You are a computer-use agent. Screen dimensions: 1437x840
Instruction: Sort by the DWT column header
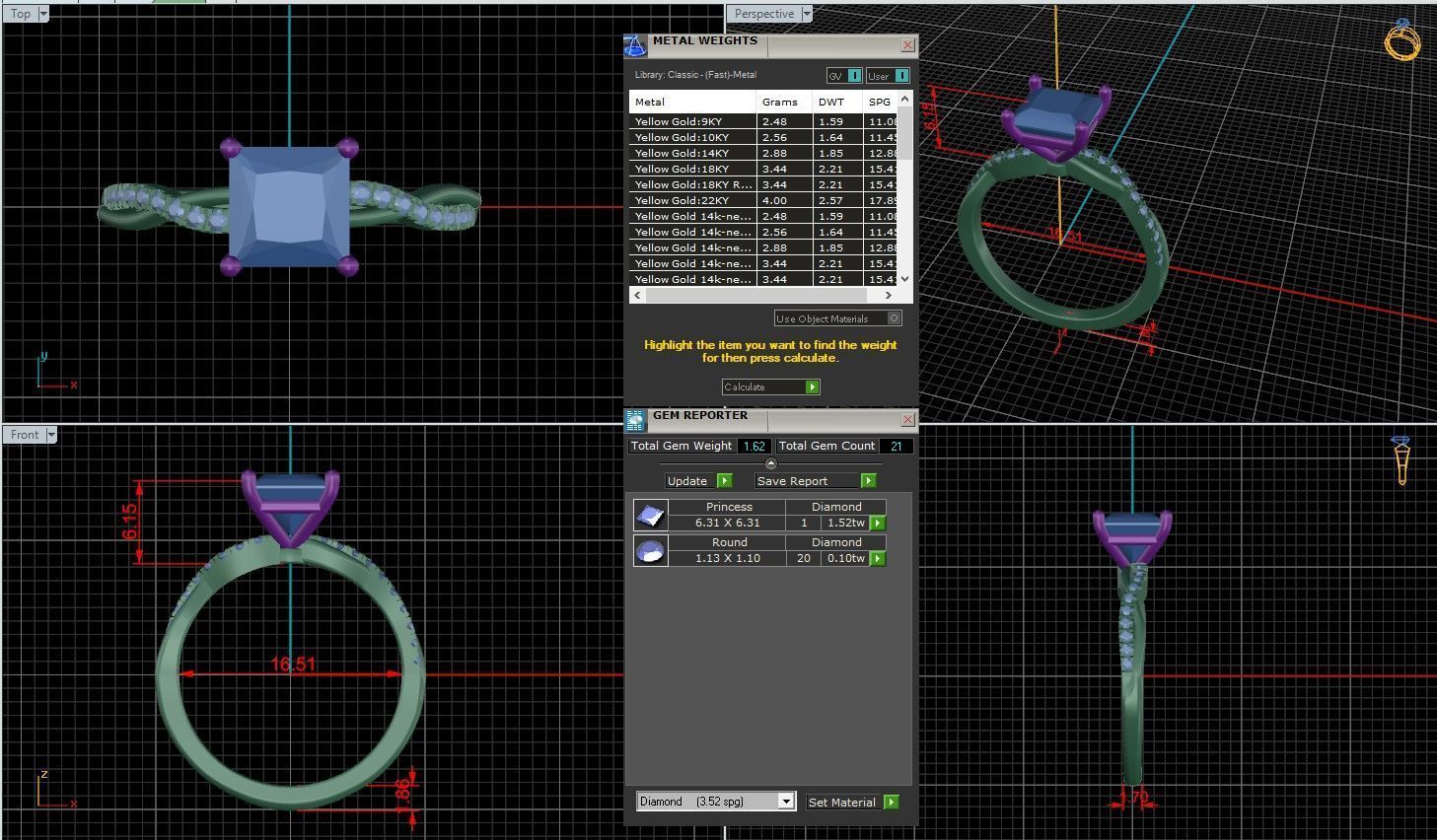(x=837, y=102)
